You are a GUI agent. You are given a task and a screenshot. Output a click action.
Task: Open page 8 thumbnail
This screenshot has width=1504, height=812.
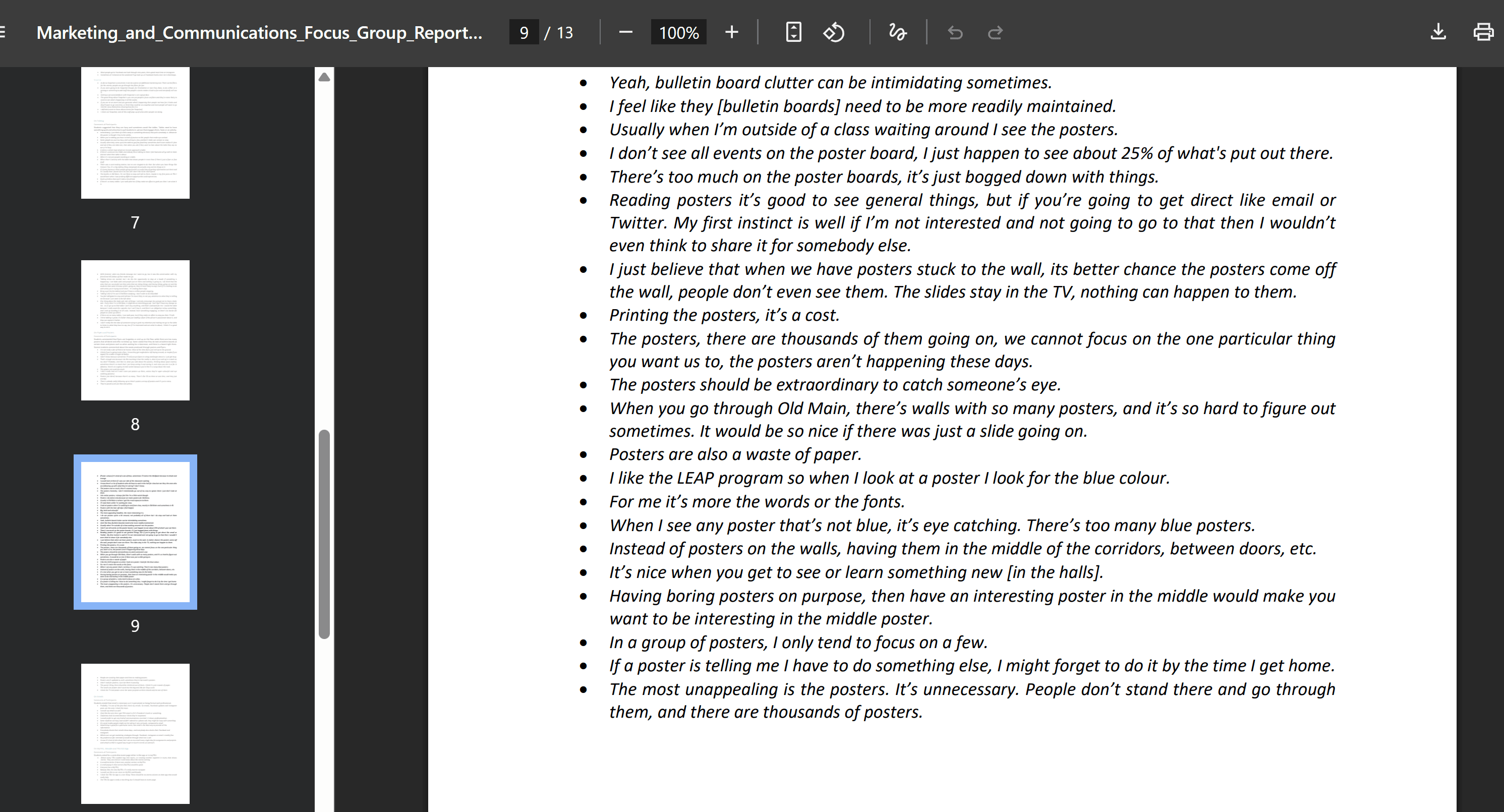(135, 330)
